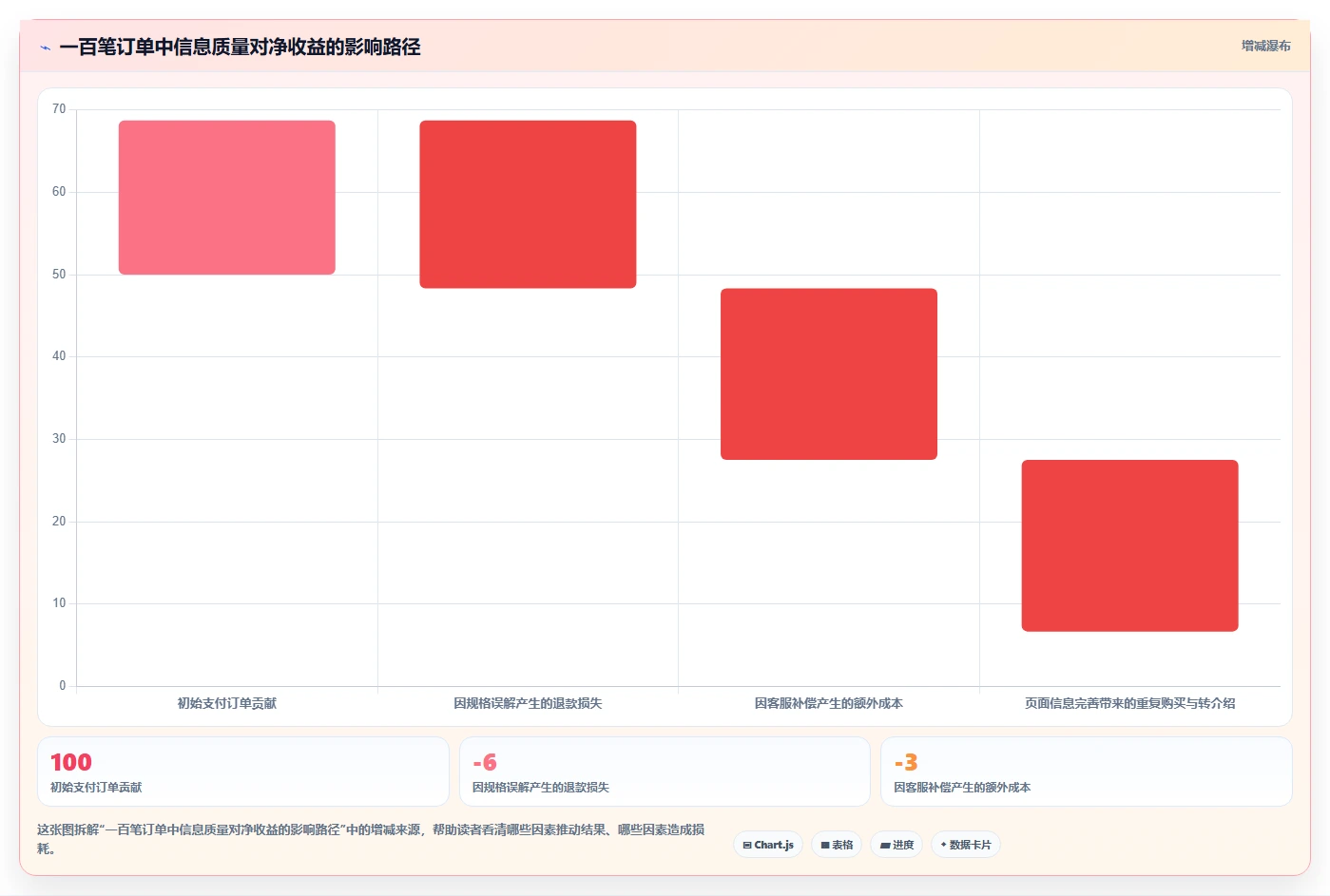Click the icon inside the 数据卡片 chip
Screen dimensions: 1330x896
click(x=943, y=845)
